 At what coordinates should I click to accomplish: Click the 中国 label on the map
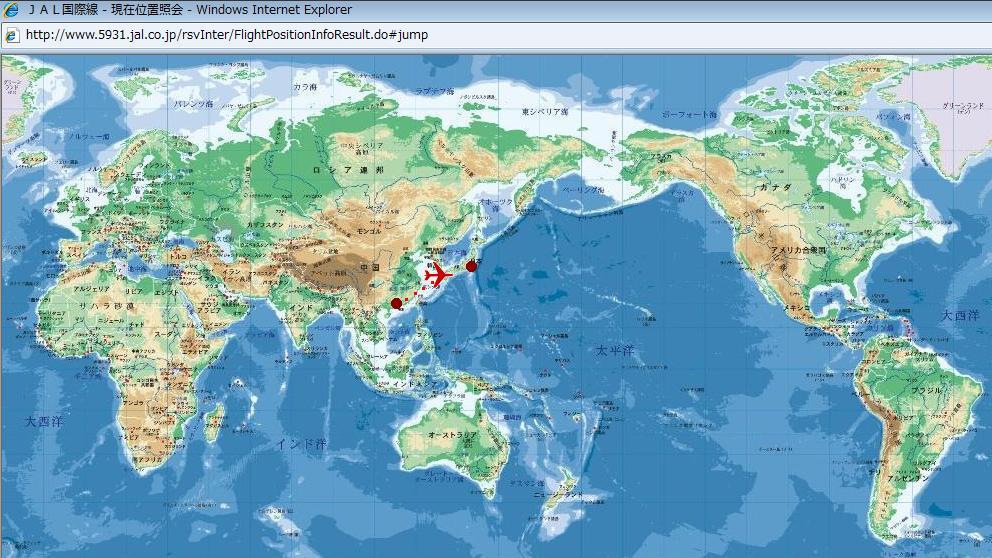tap(370, 268)
